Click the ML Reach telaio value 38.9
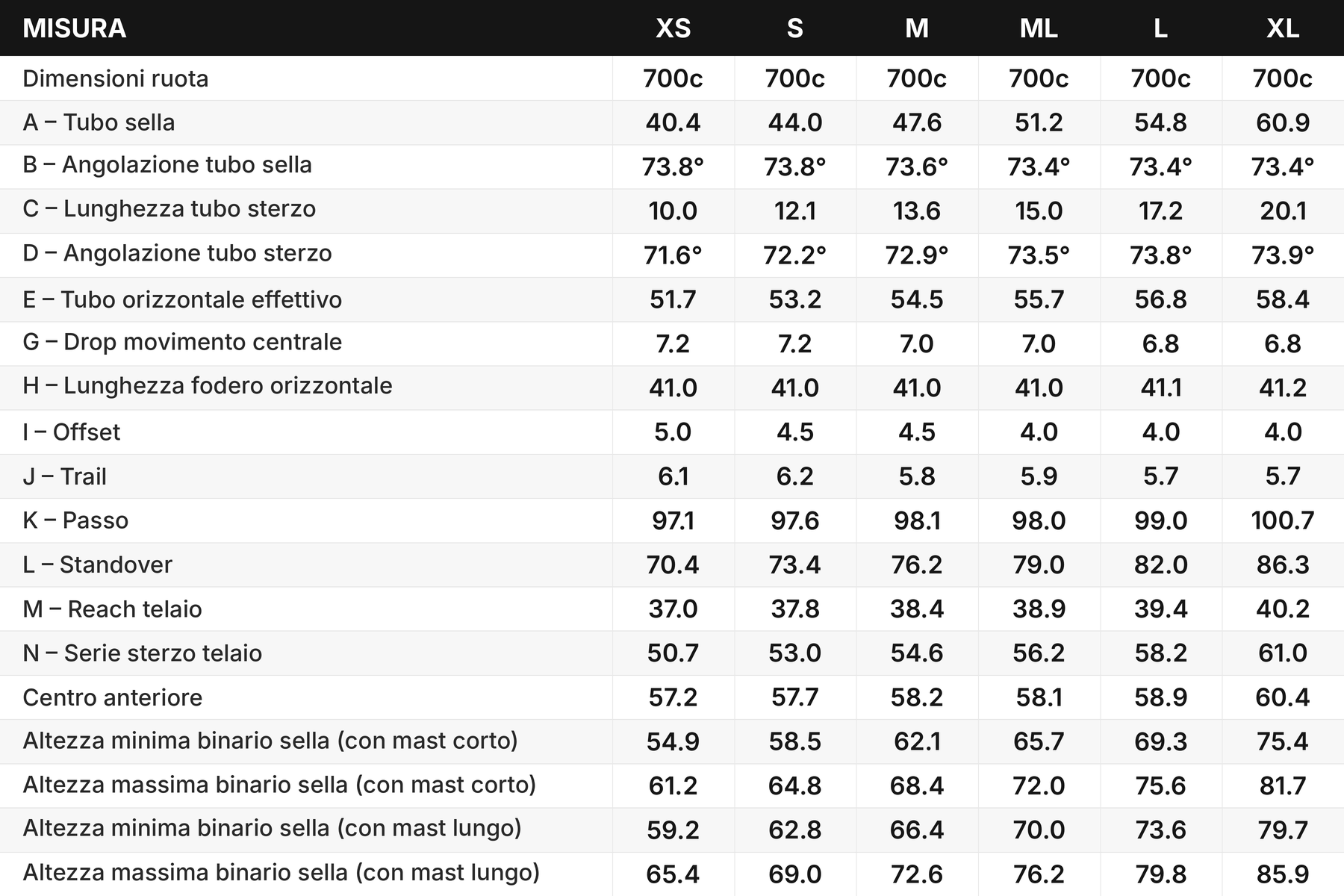Screen dimensions: 1344x896 pyautogui.click(x=1039, y=609)
